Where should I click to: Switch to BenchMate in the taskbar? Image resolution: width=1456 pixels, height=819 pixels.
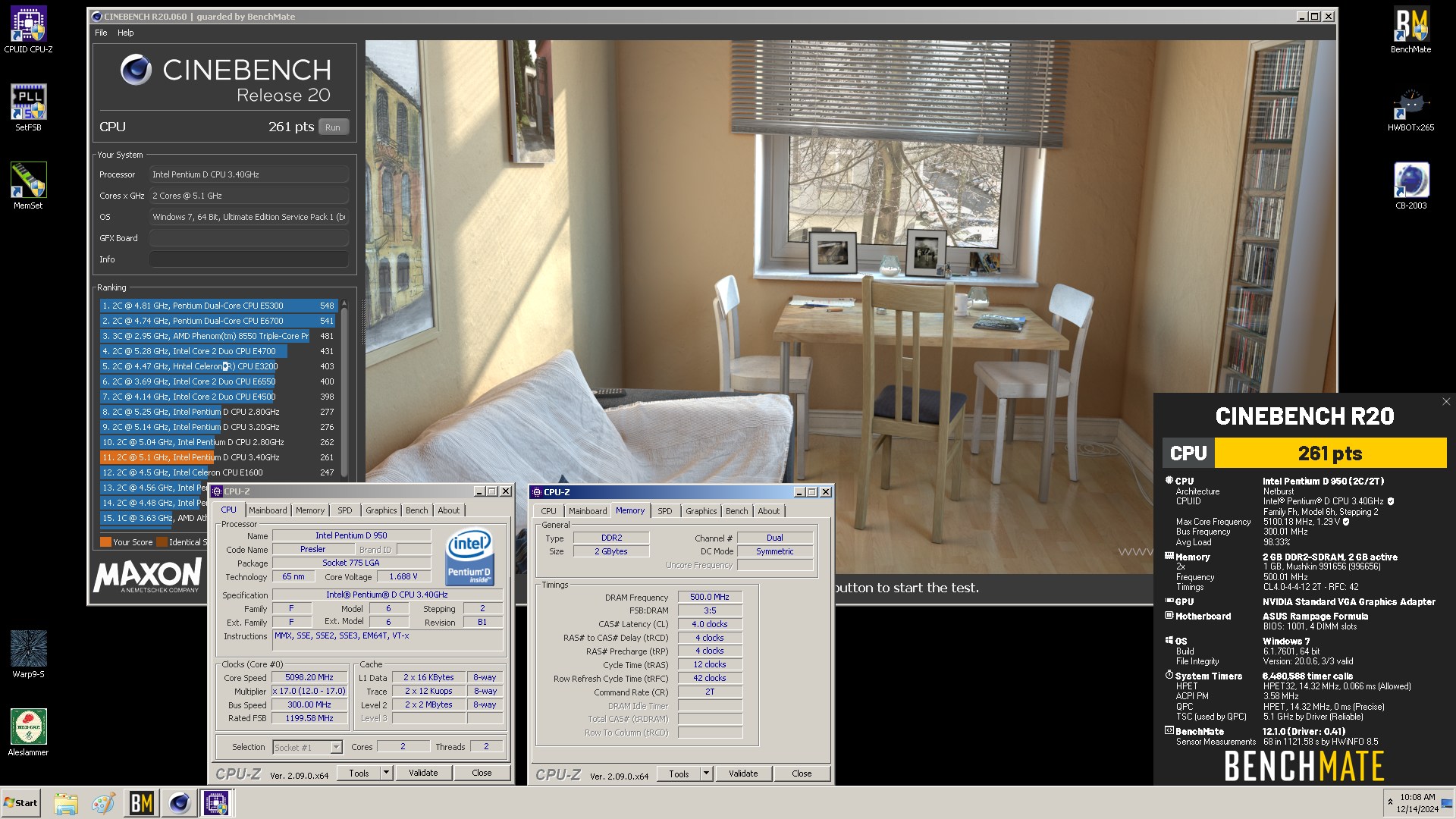pos(141,803)
